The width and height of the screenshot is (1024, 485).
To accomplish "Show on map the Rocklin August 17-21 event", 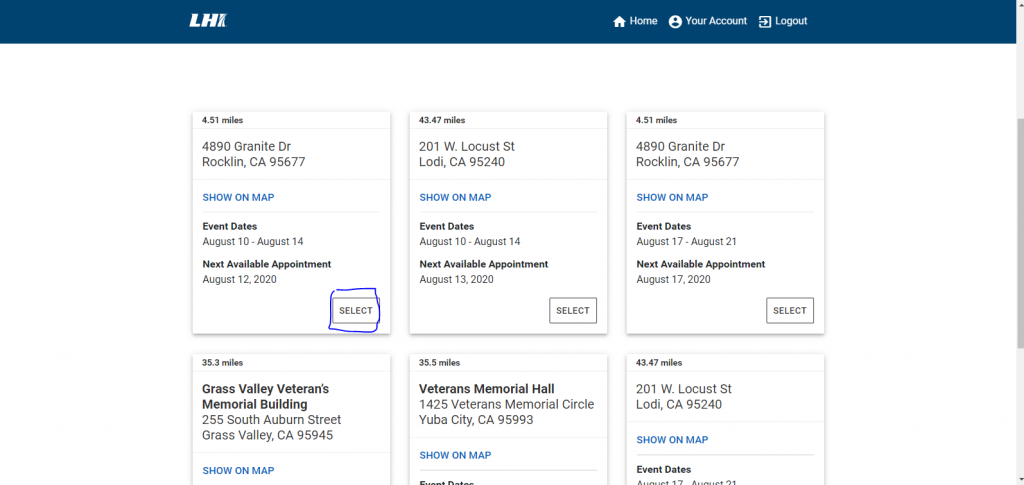I will point(672,198).
